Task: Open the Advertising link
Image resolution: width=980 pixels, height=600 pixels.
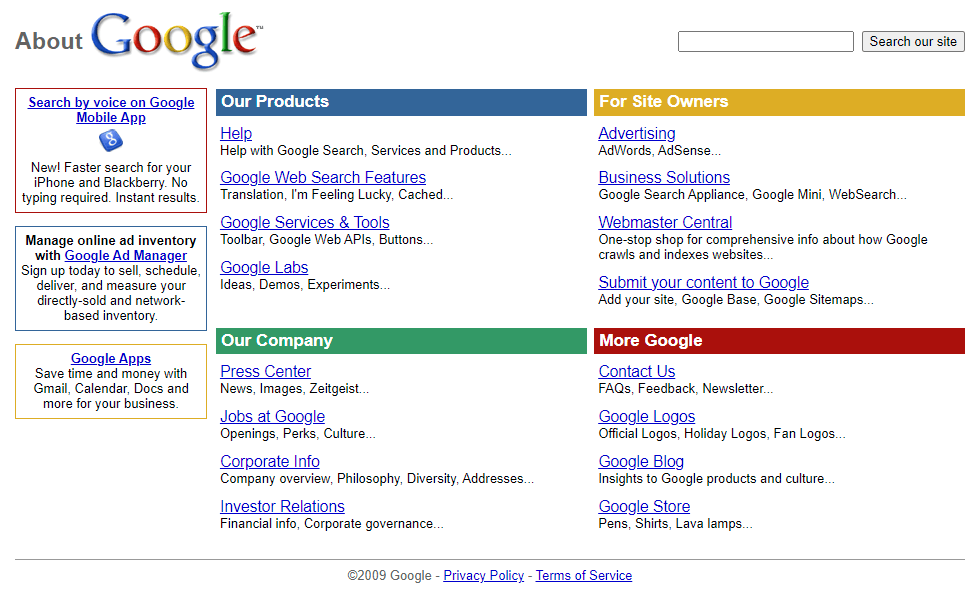Action: pyautogui.click(x=637, y=133)
